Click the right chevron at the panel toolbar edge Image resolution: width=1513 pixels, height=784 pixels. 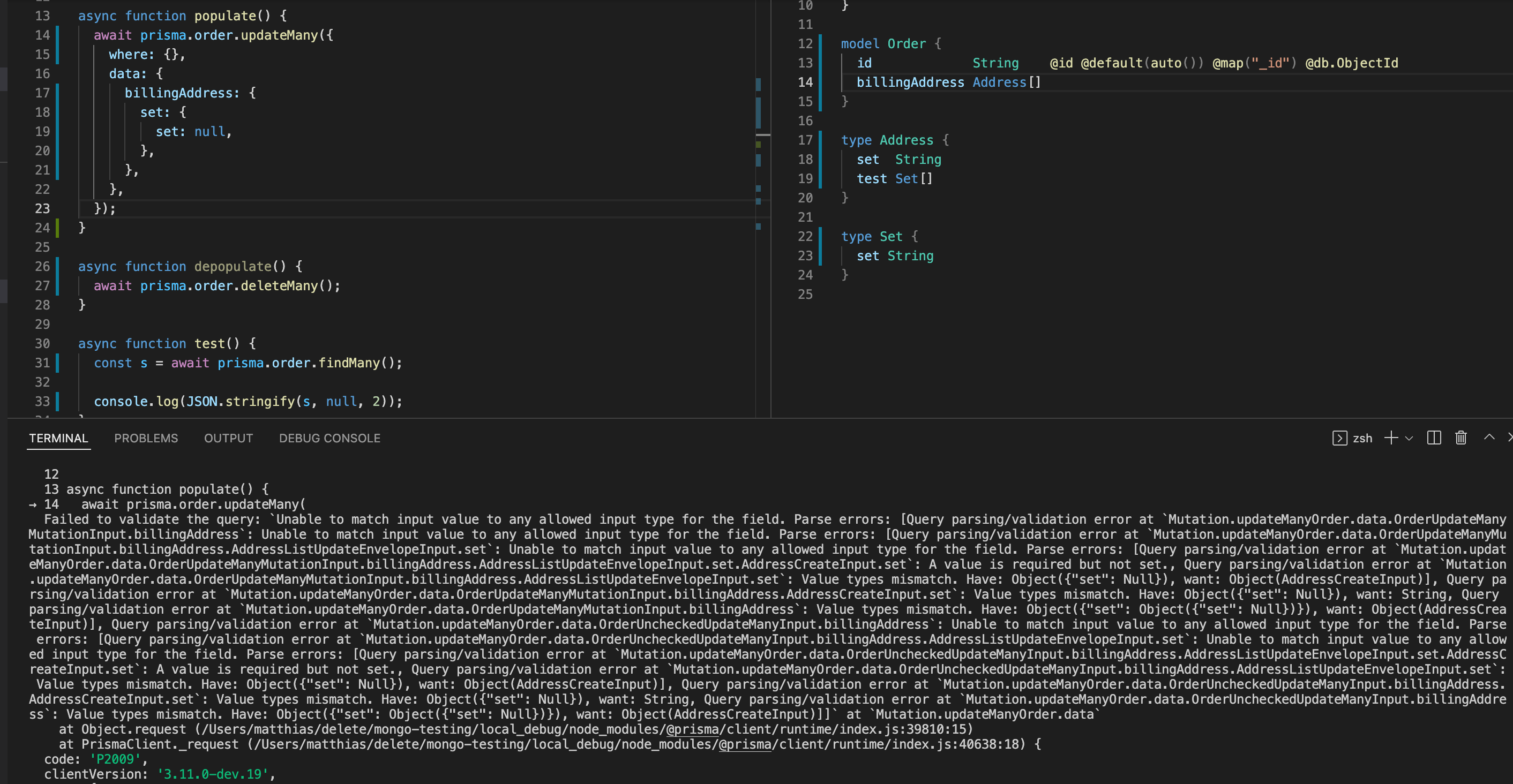(x=1509, y=438)
